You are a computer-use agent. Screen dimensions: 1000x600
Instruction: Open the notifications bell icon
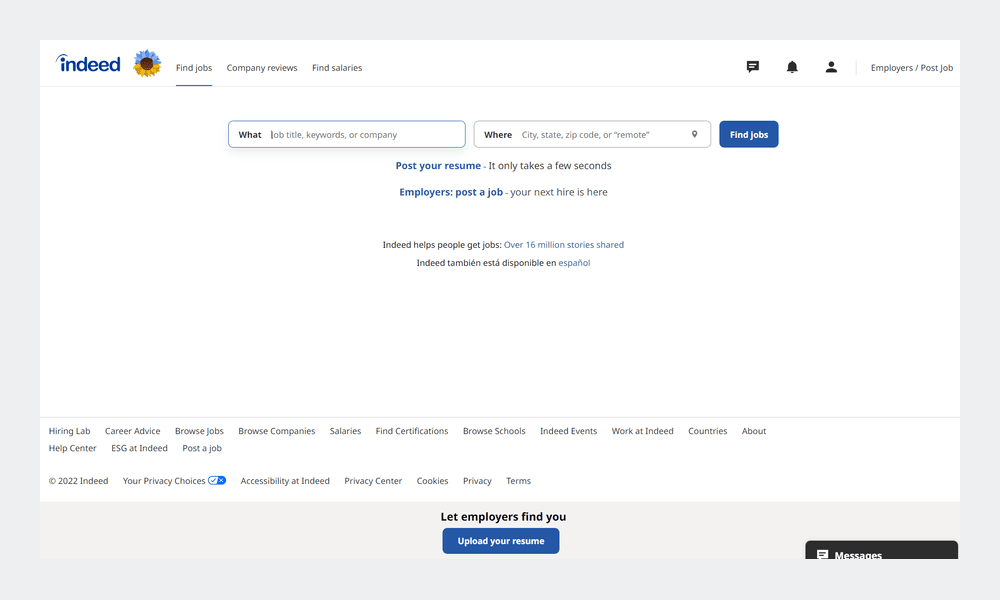pos(792,67)
